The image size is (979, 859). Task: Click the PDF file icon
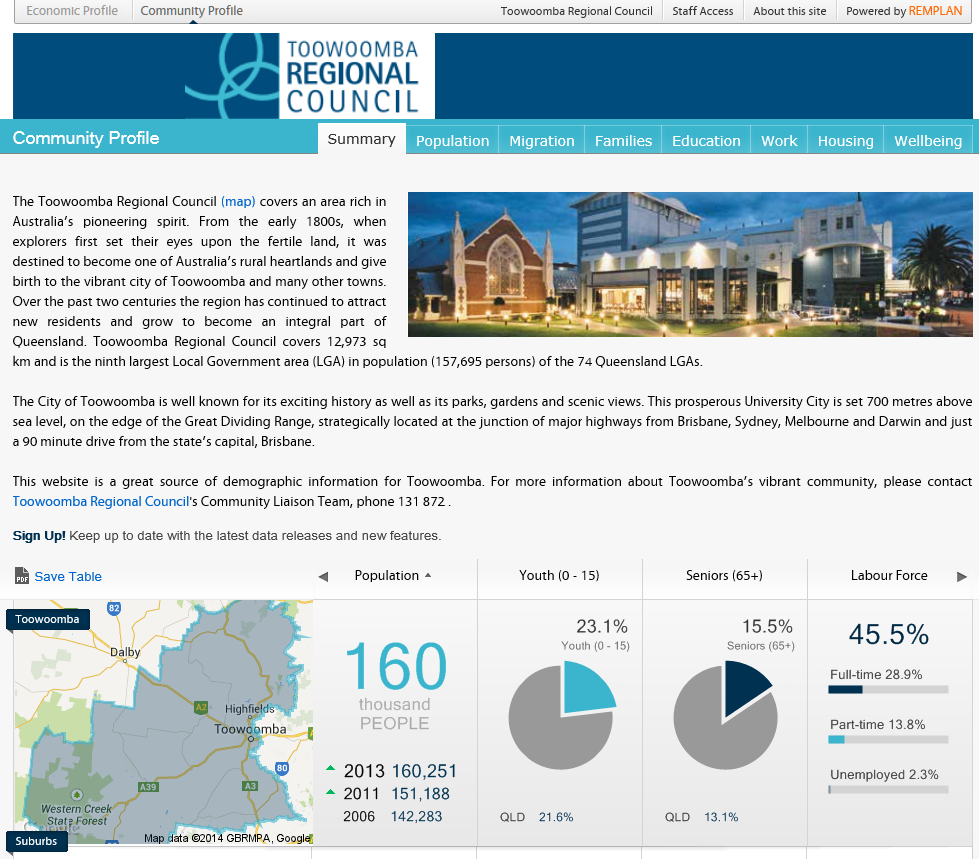pos(22,576)
